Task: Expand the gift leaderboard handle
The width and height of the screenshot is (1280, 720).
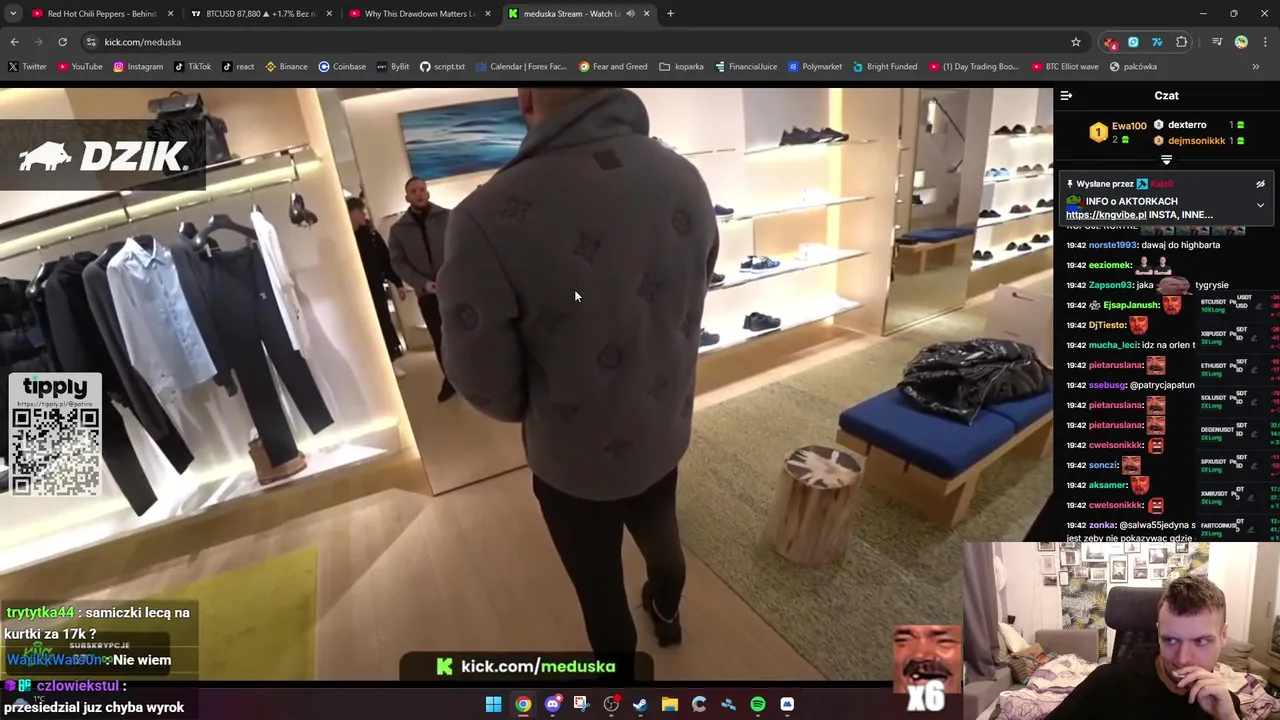Action: tap(1166, 160)
